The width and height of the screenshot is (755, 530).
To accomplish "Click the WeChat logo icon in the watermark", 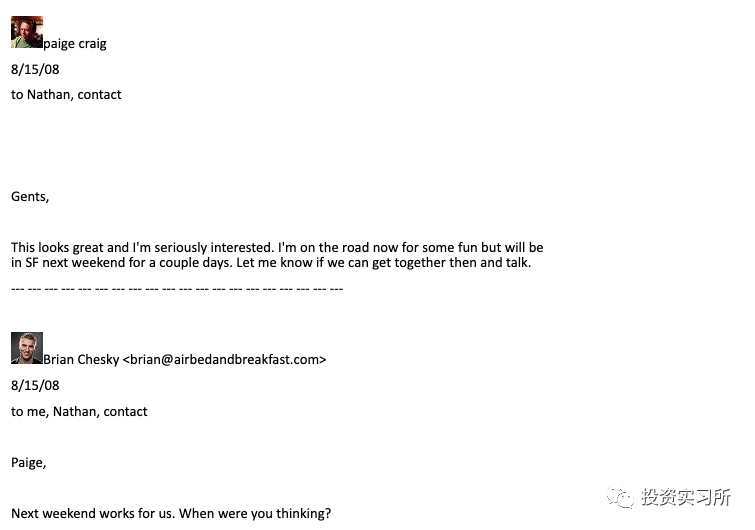I will pos(620,497).
